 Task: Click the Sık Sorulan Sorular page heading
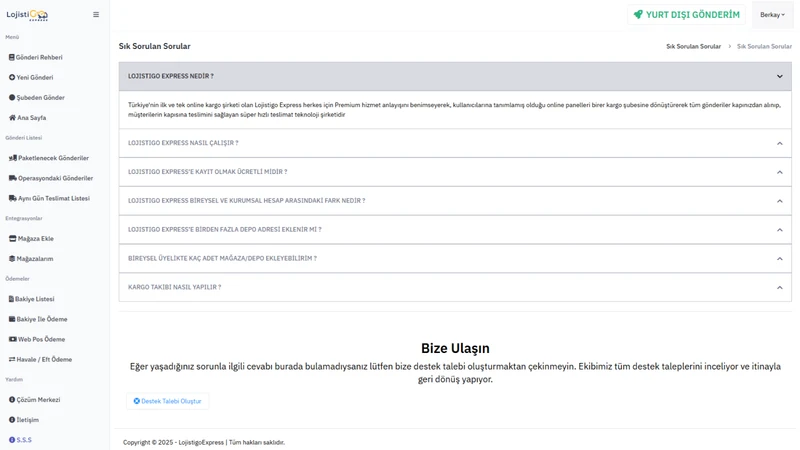(155, 46)
